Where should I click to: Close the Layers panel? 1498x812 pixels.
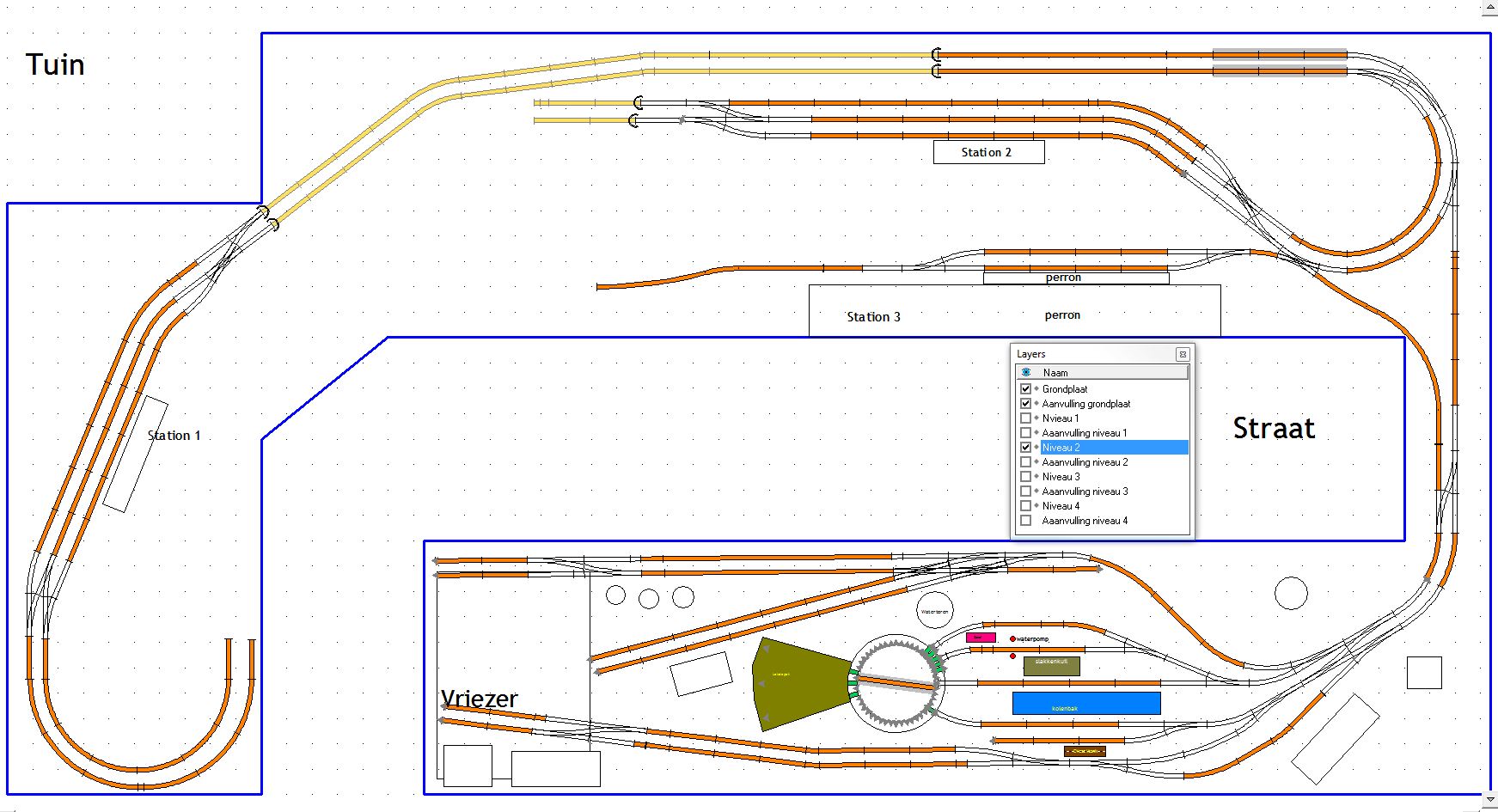click(1183, 354)
